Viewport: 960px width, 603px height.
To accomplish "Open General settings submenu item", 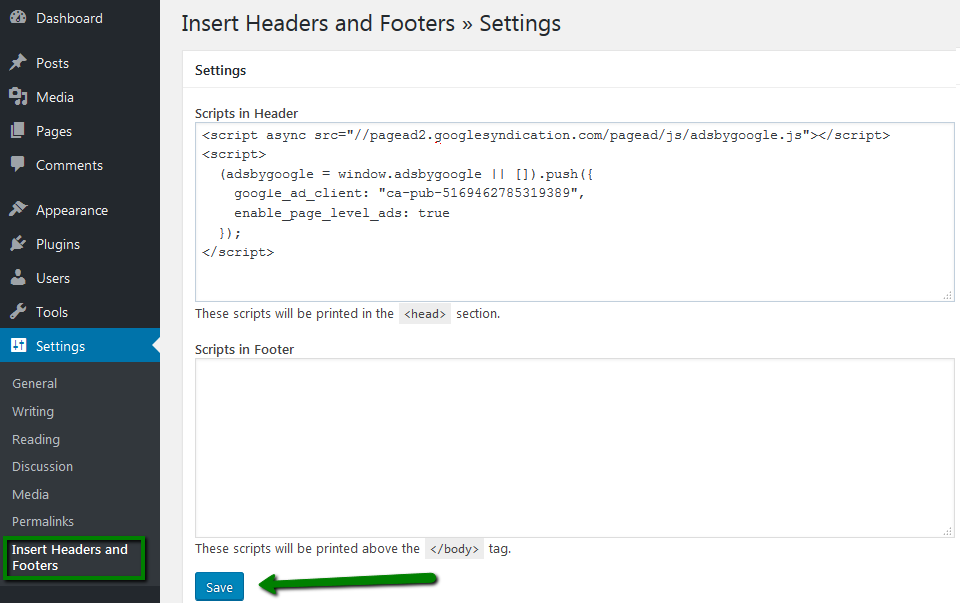I will coord(34,384).
